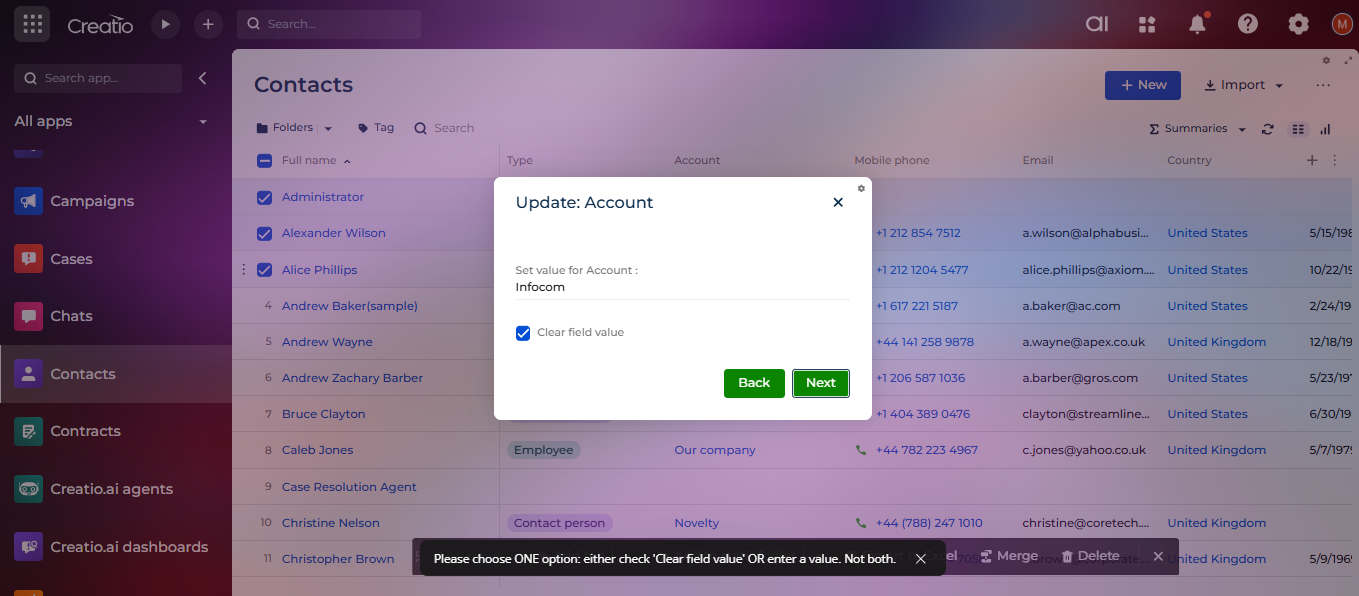
Task: Open the notifications bell
Action: click(1197, 25)
